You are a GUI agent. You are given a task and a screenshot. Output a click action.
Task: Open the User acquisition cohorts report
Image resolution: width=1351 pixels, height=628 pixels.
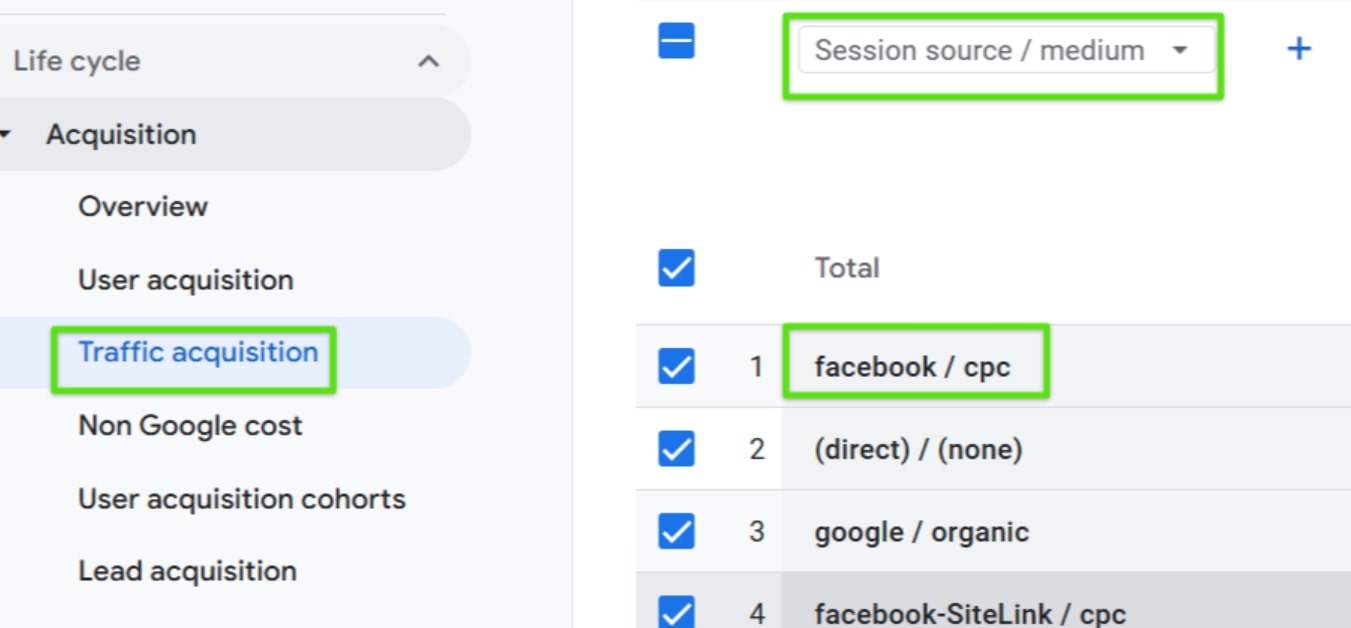coord(241,498)
